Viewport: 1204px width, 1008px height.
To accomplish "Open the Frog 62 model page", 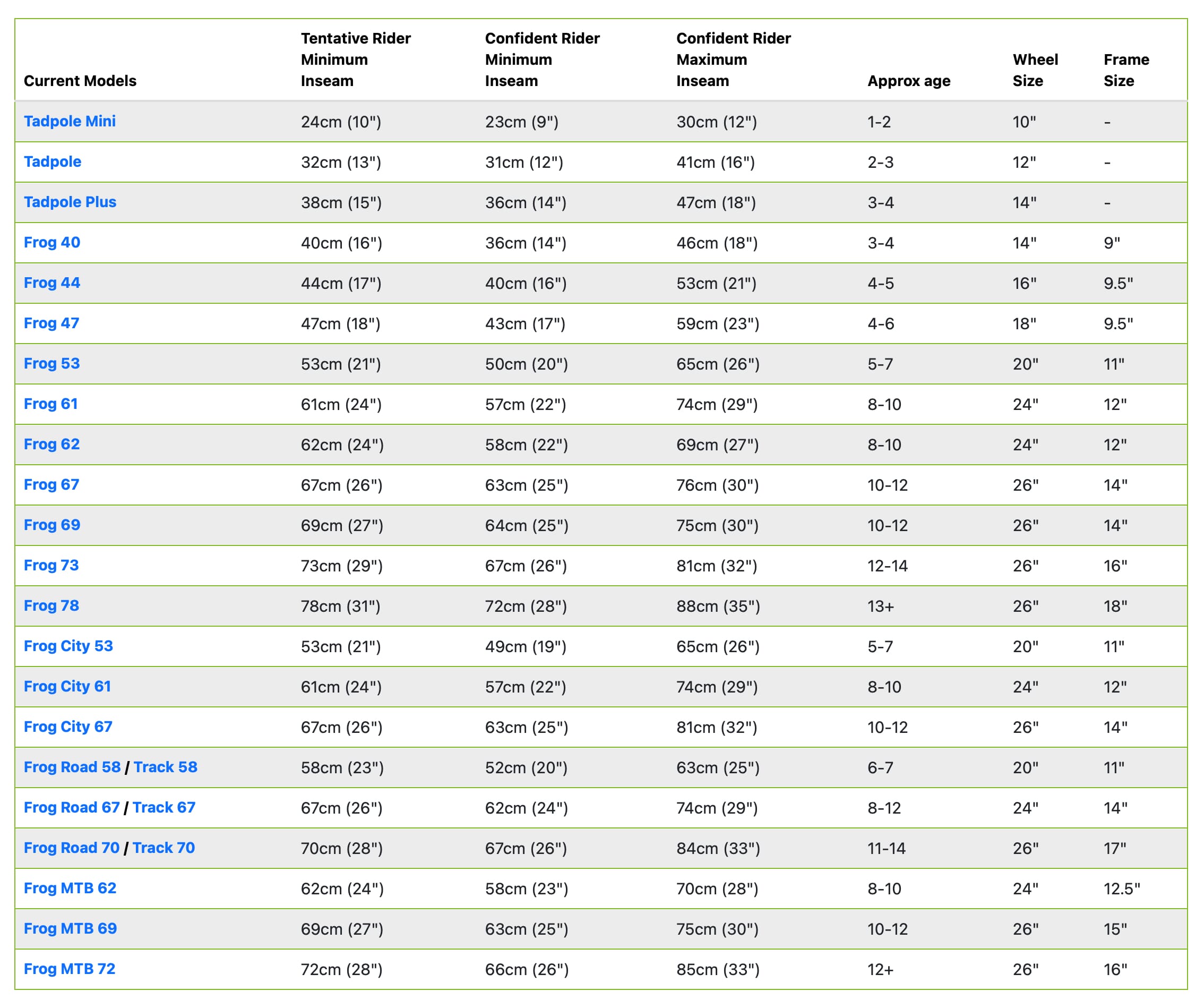I will point(51,444).
